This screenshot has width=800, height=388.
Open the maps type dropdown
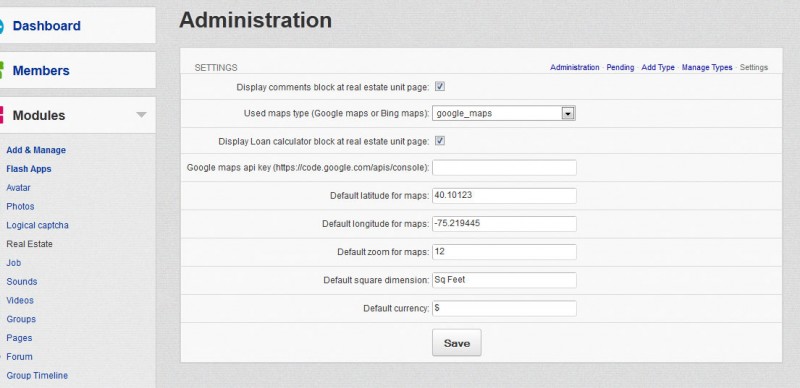[504, 113]
